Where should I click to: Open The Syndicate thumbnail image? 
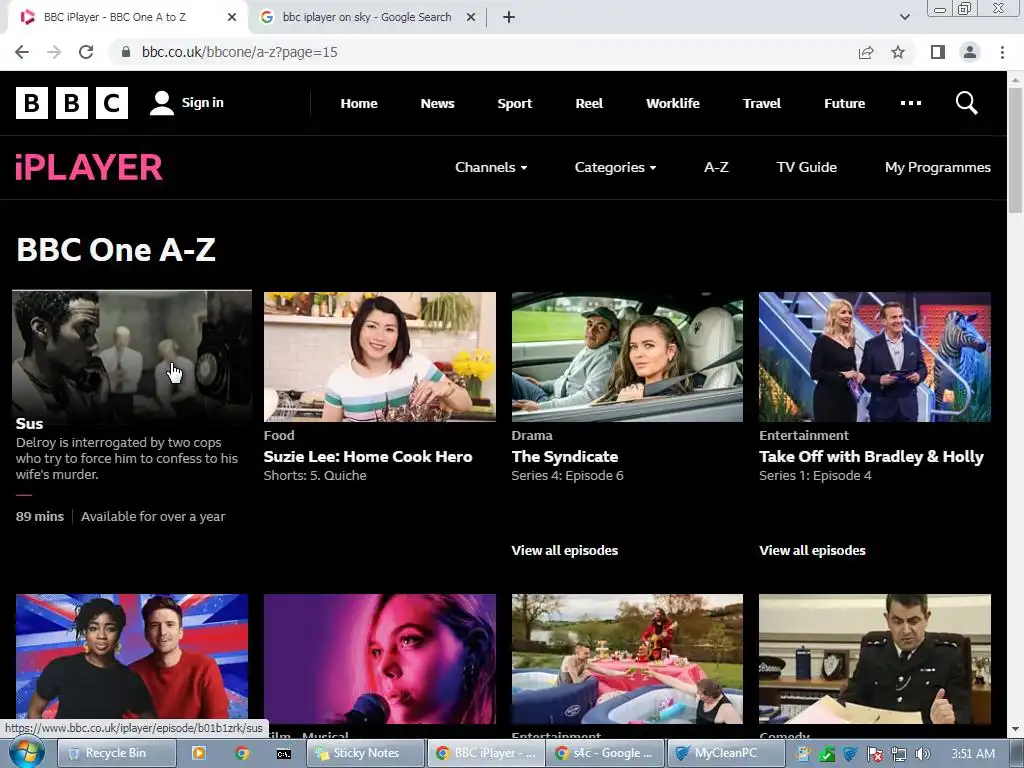627,357
